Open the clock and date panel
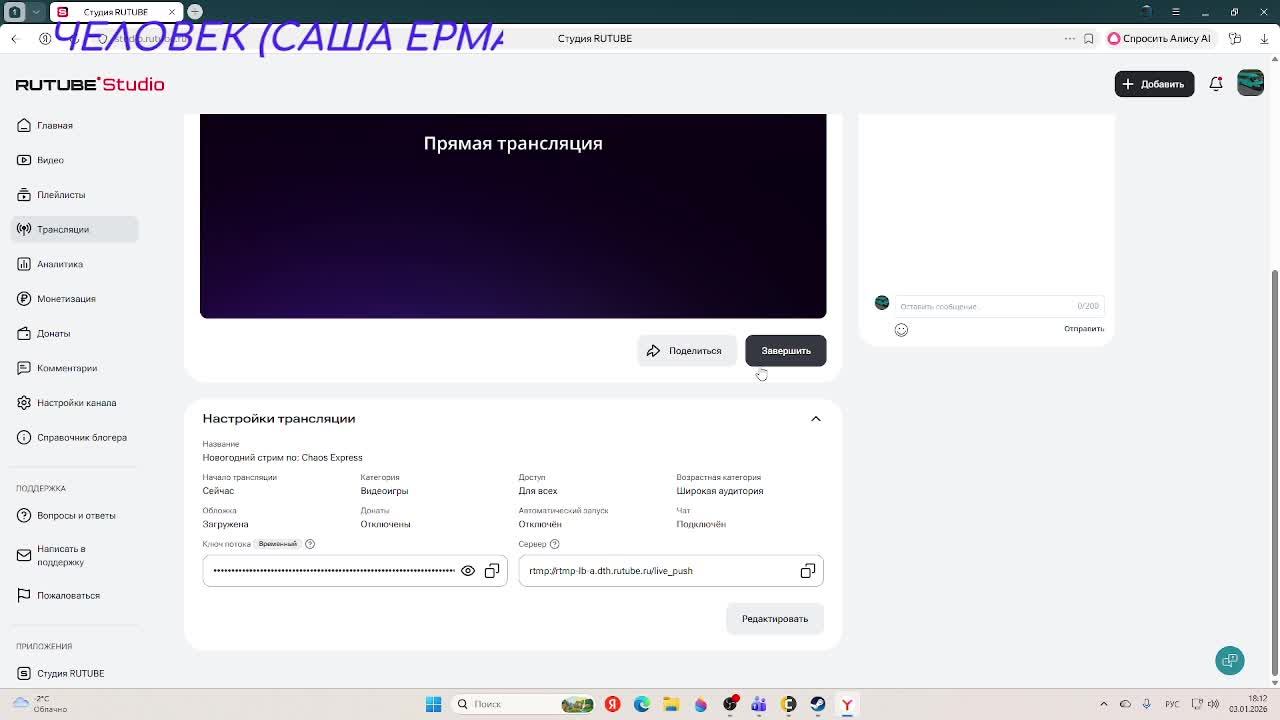 coord(1249,704)
